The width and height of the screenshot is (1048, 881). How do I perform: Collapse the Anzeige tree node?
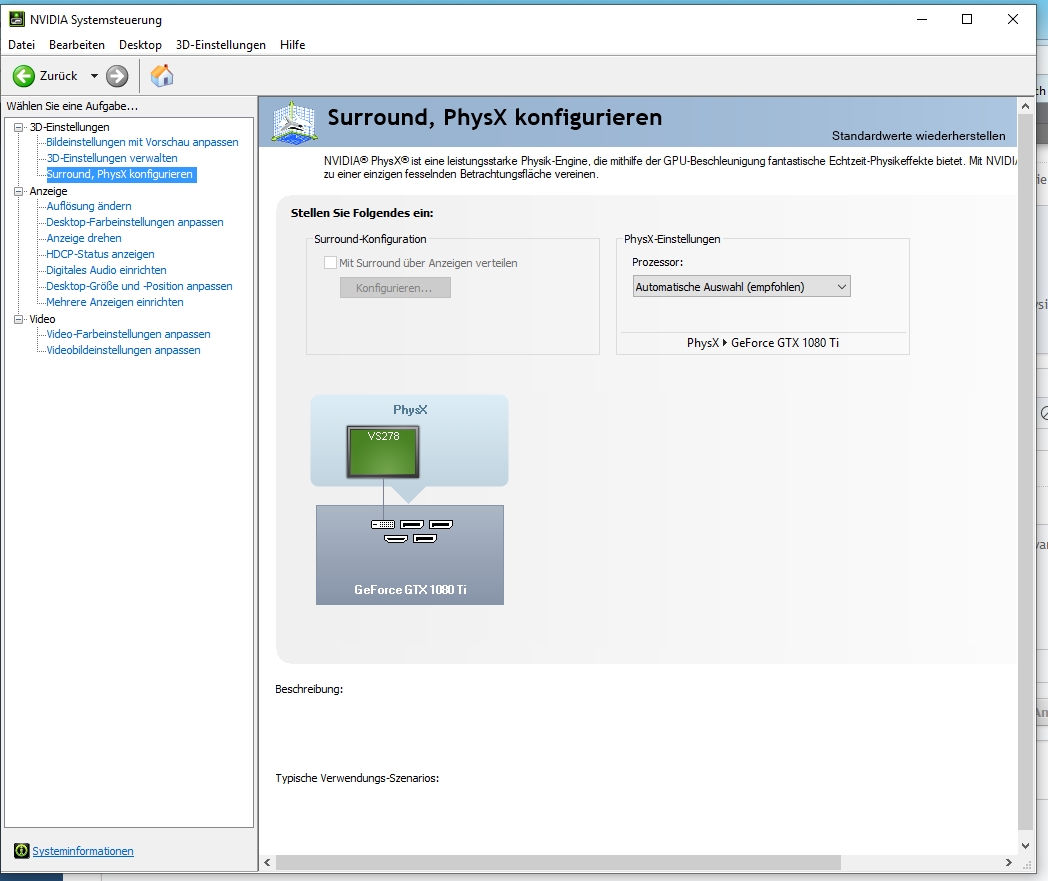pyautogui.click(x=19, y=191)
